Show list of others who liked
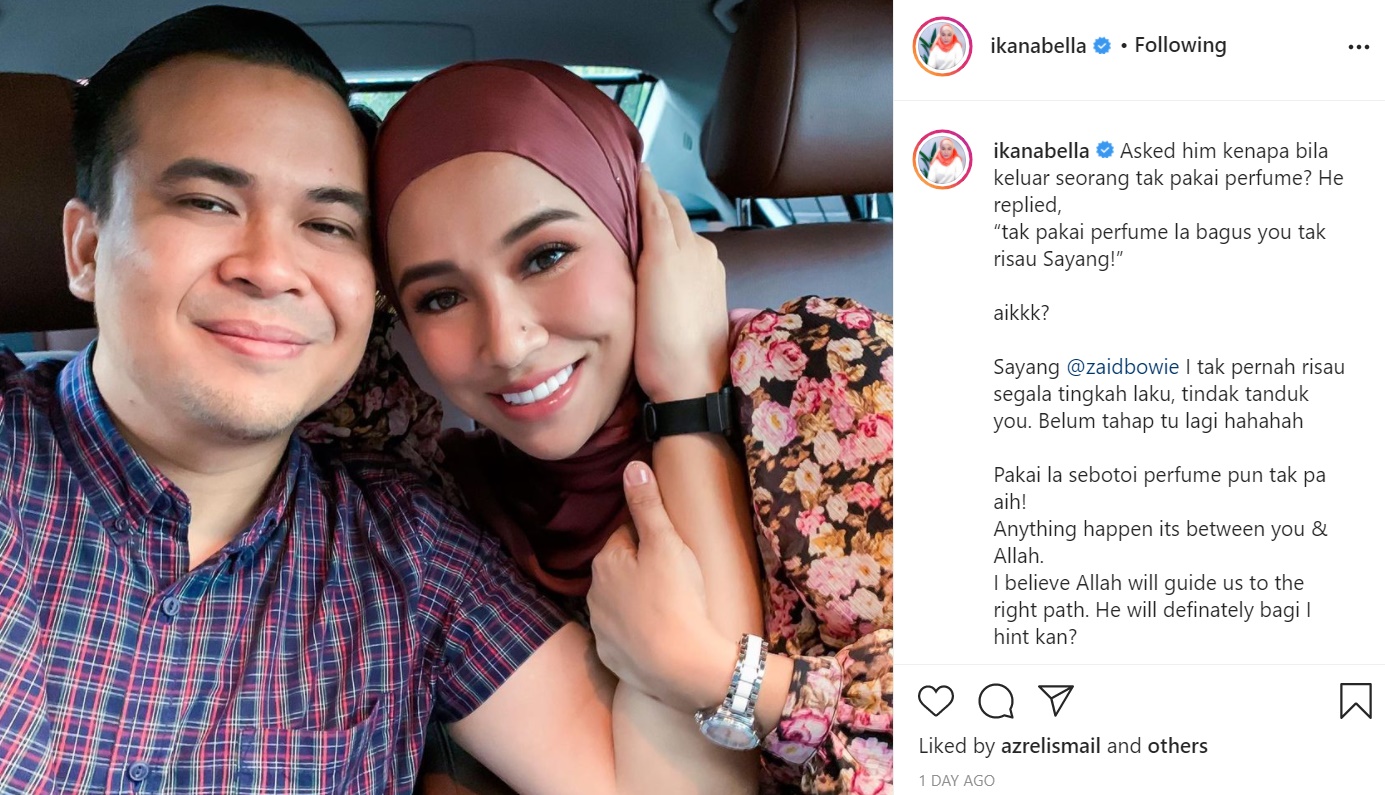Viewport: 1385px width, 795px height. 1178,746
